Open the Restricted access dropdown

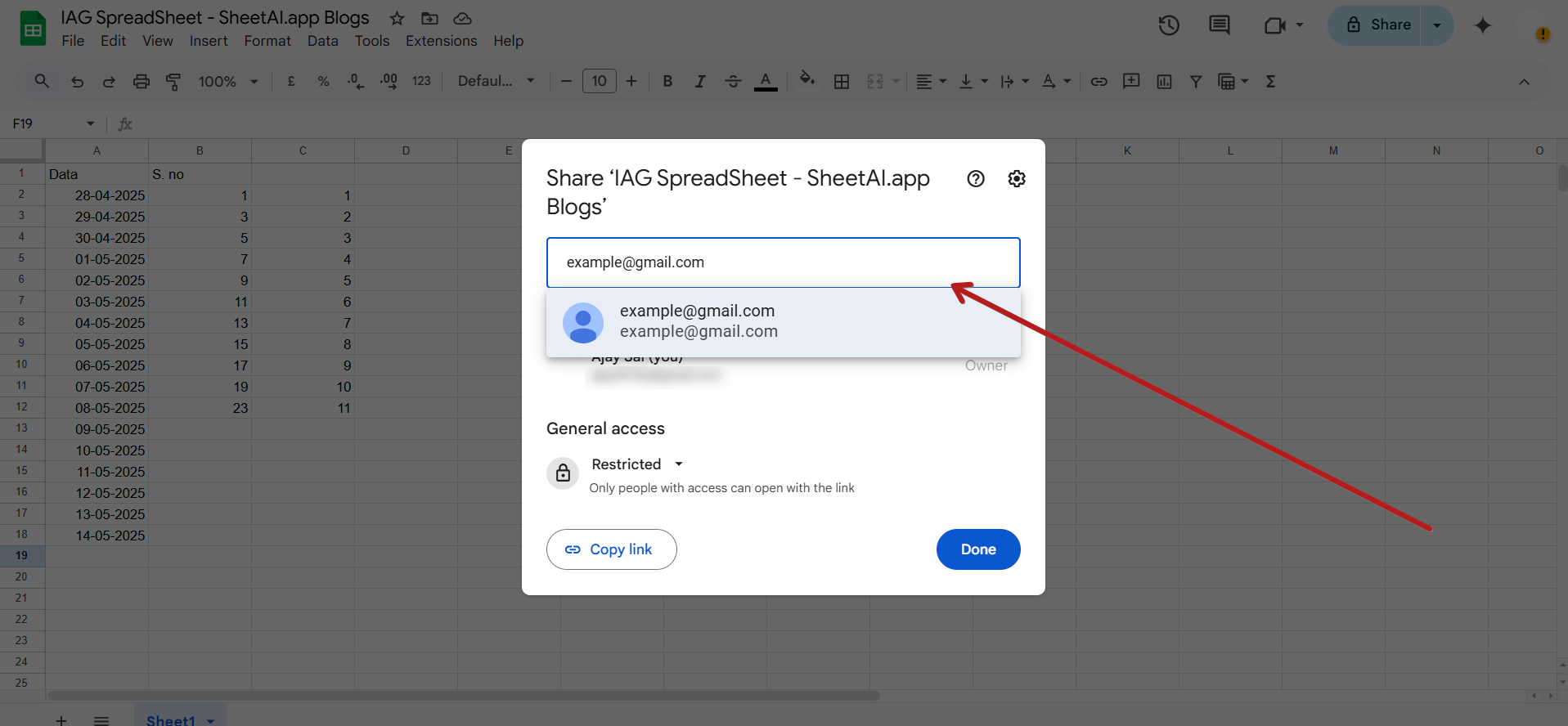click(637, 464)
